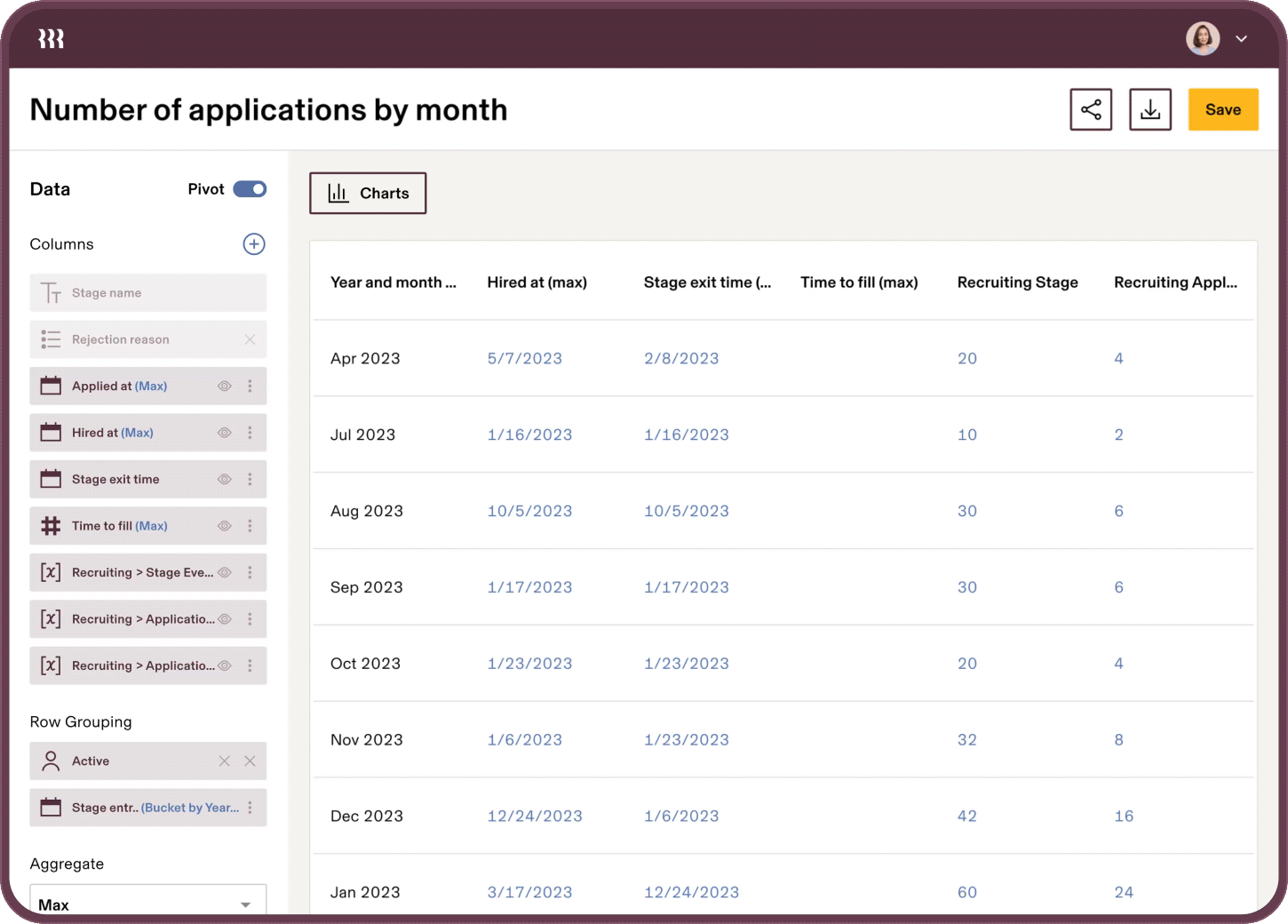Hide the Applied at (Max) column
The height and width of the screenshot is (924, 1288).
click(x=225, y=386)
